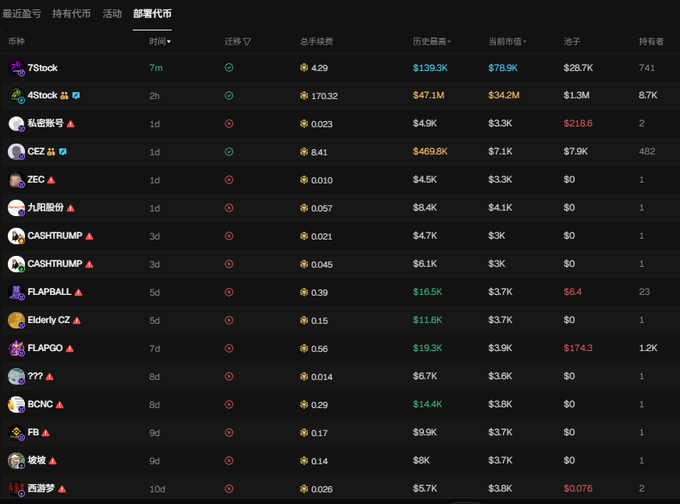Click warning triangle beside 私密账号
The width and height of the screenshot is (680, 504).
tap(71, 124)
